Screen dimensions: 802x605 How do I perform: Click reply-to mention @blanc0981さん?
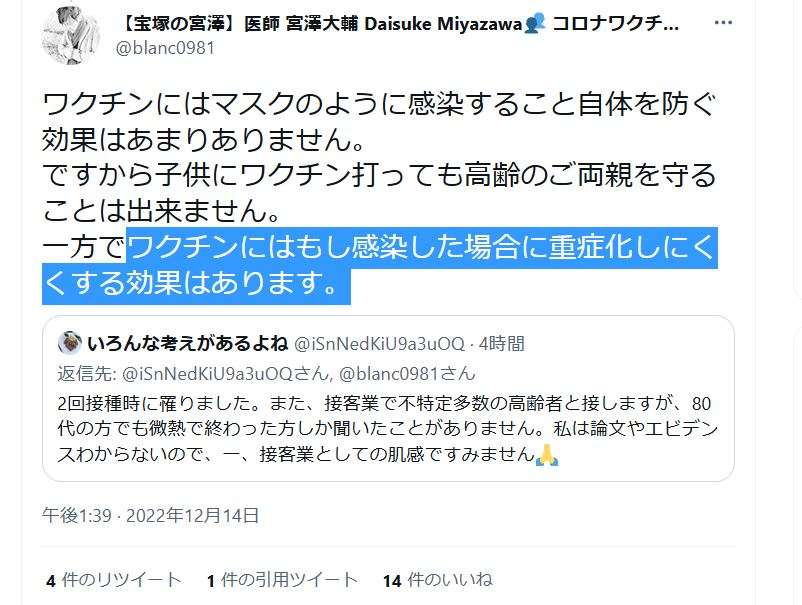point(407,374)
